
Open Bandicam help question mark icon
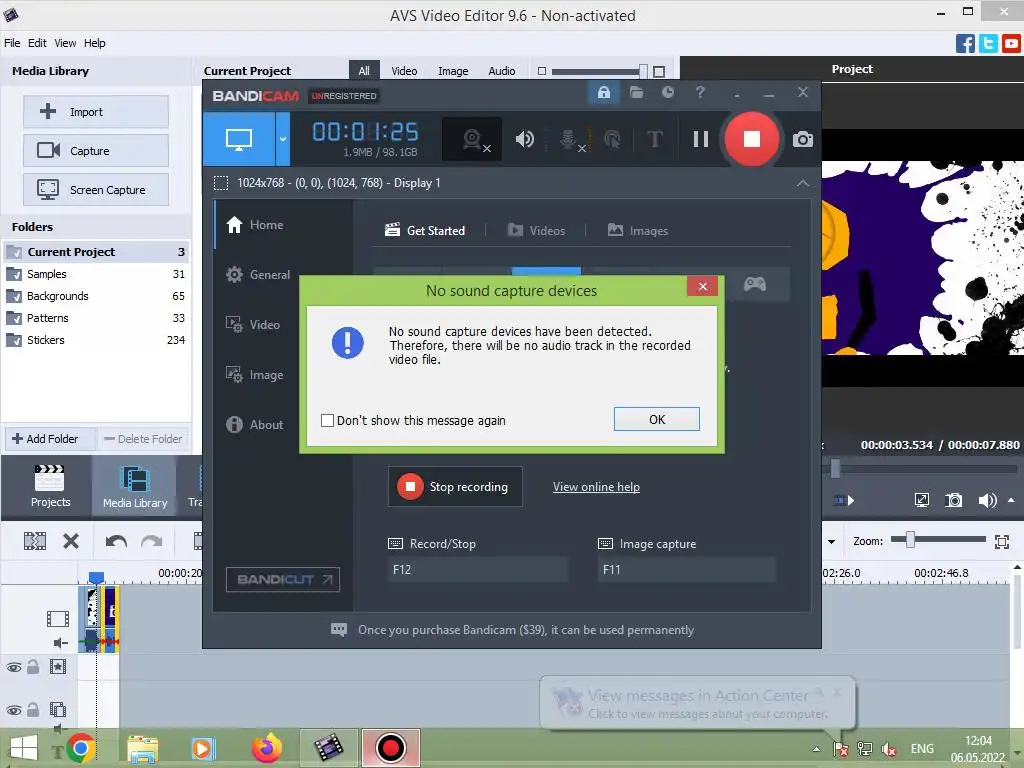700,92
